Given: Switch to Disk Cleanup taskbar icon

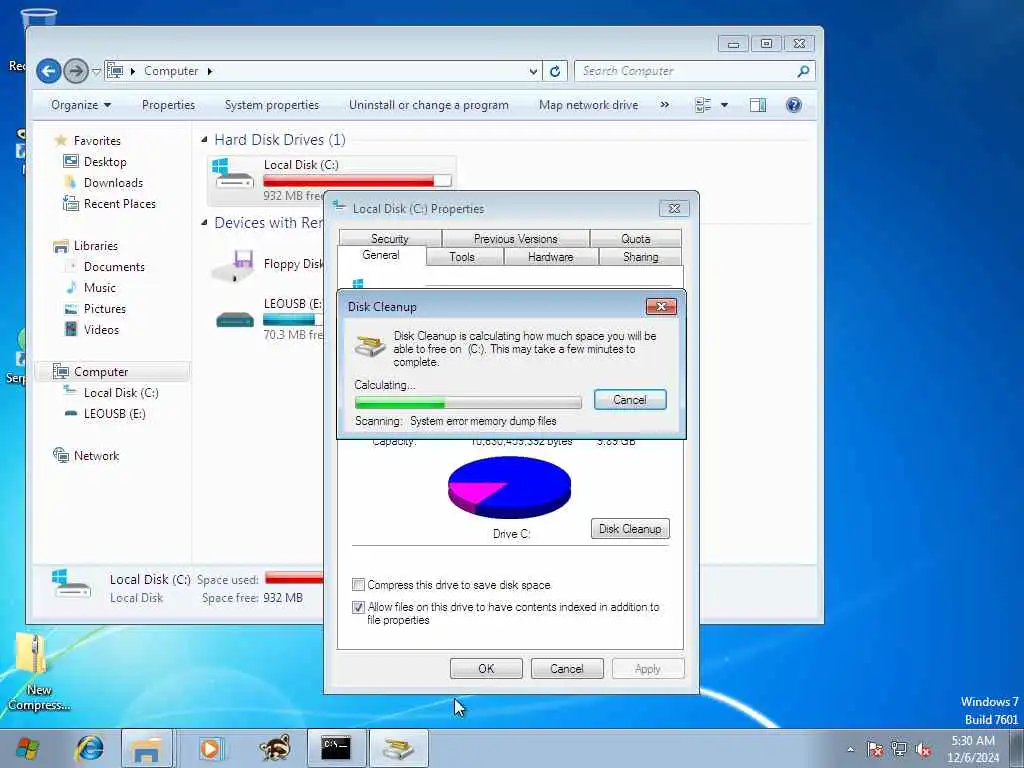Looking at the screenshot, I should [399, 748].
